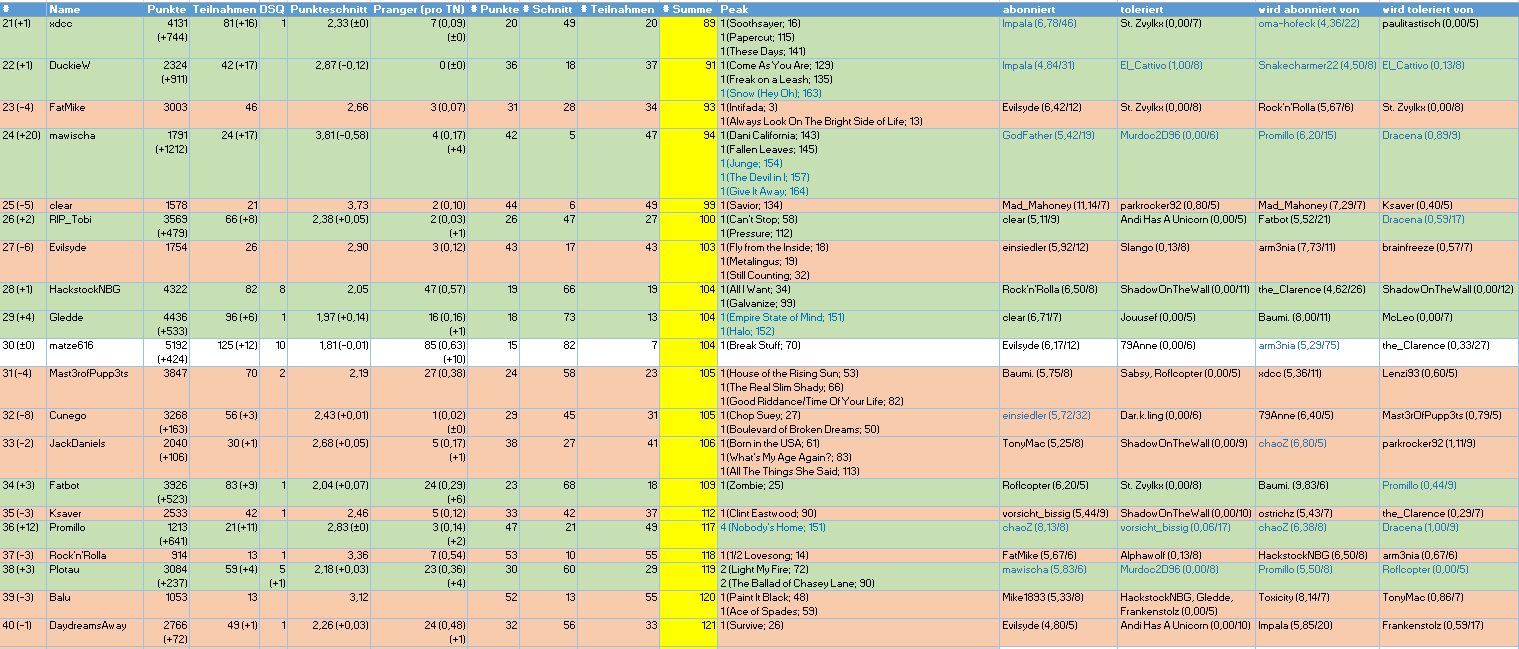Image resolution: width=1519 pixels, height=649 pixels.
Task: Click blue cell 'Dracena (0,59/17)'
Action: pyautogui.click(x=1422, y=219)
